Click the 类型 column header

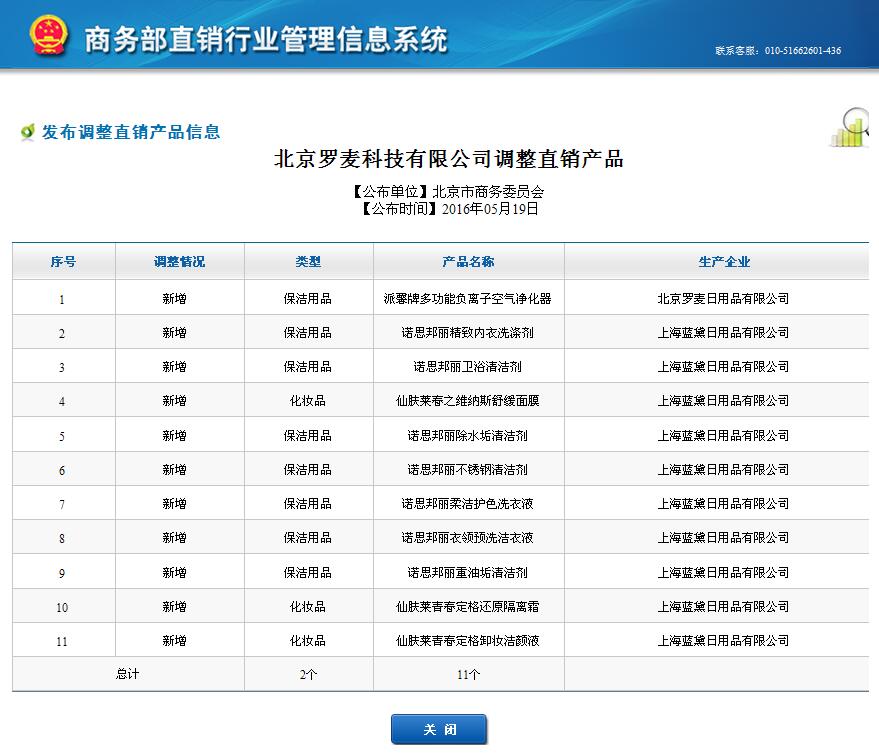308,262
